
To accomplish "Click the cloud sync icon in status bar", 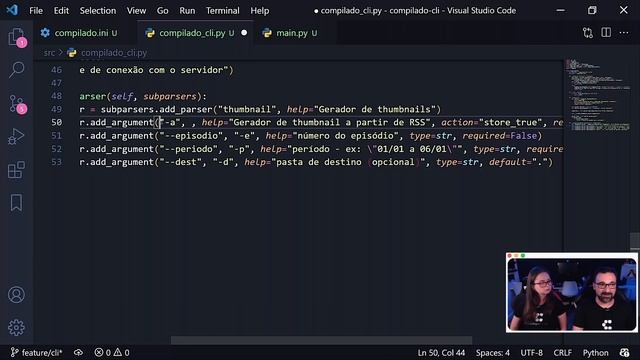I will [78, 352].
